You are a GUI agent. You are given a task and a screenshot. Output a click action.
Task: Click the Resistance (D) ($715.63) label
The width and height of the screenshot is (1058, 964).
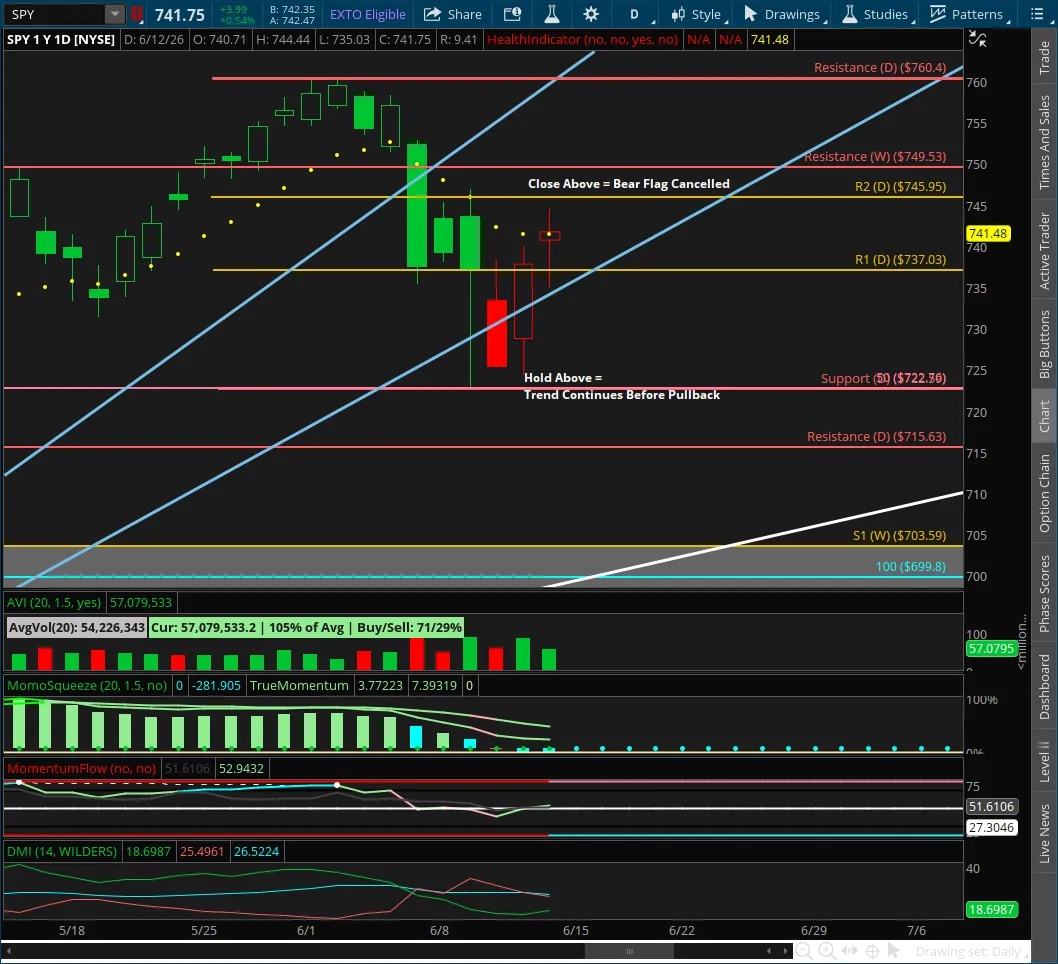876,436
